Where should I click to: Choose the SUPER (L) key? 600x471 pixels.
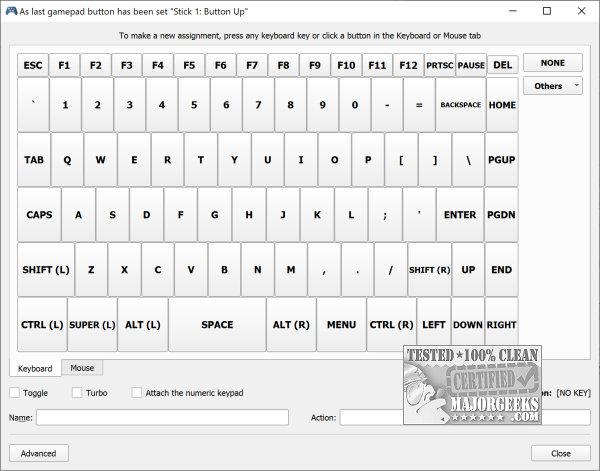pos(92,325)
